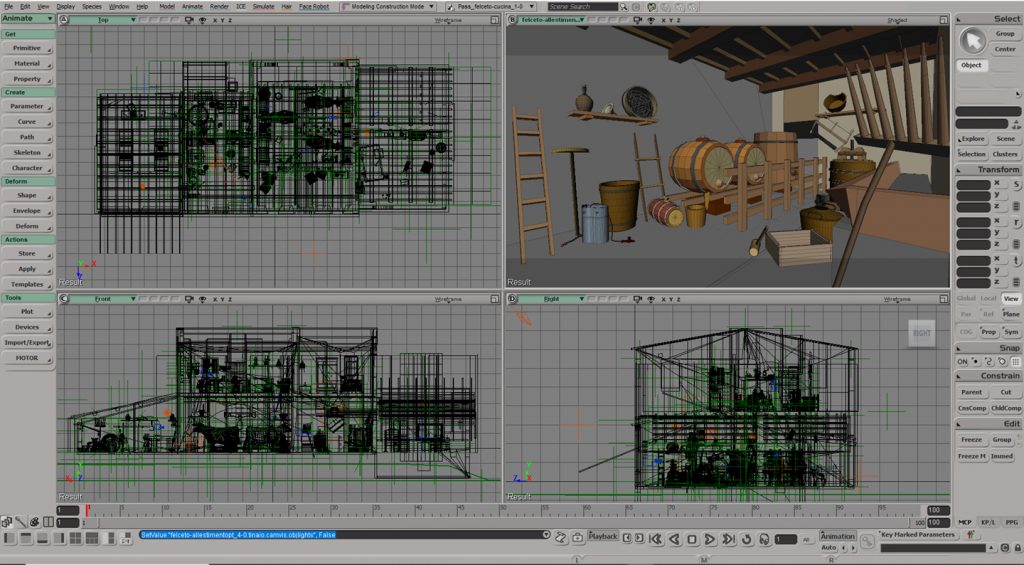Toggle the Prop proportional modeling button
1024x565 pixels.
988,331
